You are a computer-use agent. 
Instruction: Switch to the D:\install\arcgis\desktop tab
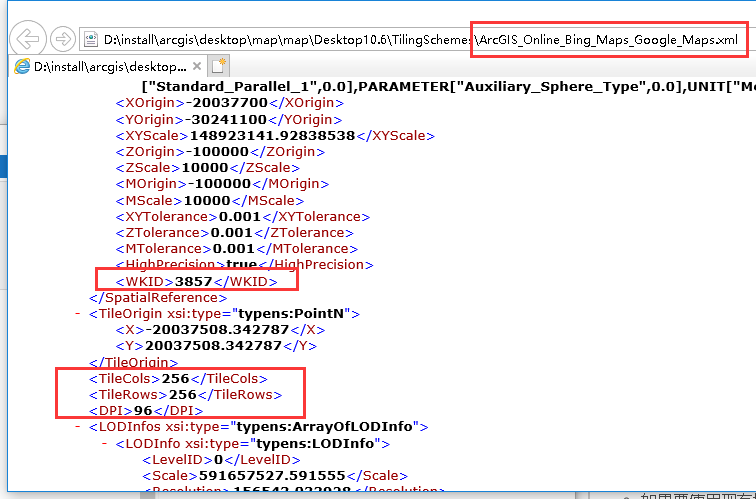pyautogui.click(x=107, y=66)
